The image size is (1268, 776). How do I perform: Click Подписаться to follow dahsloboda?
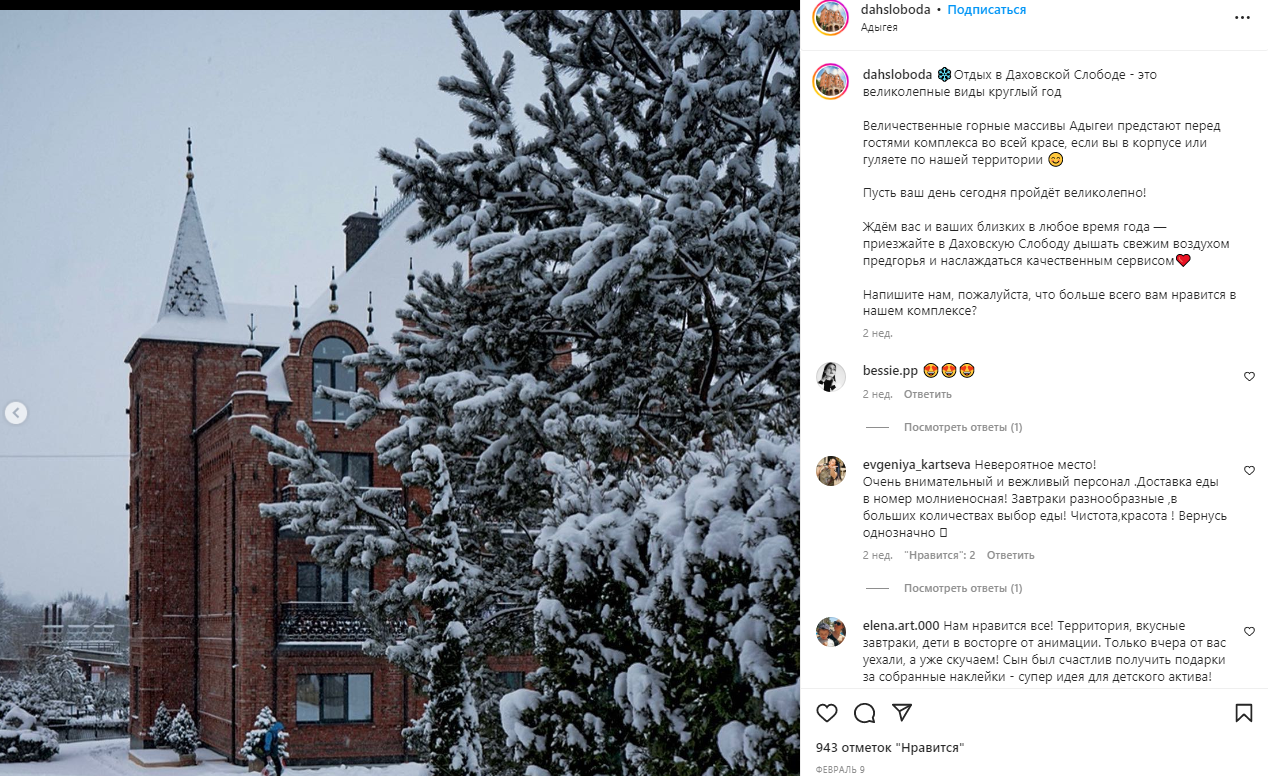987,10
